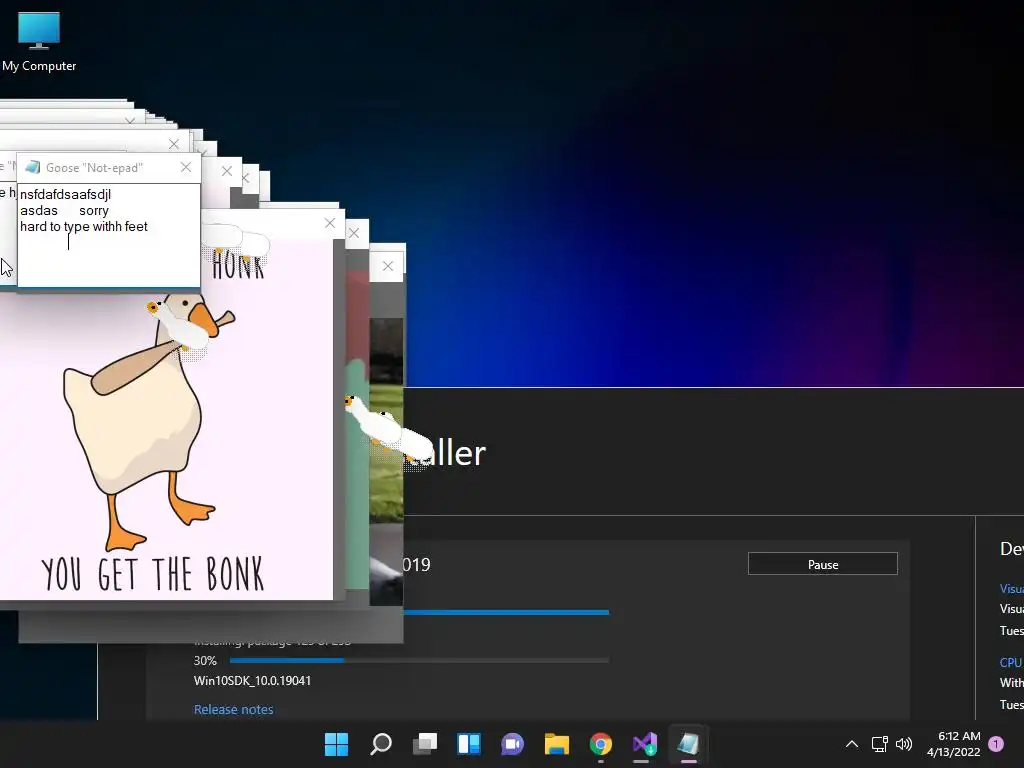
Task: Open Task View on the taskbar
Action: click(424, 744)
